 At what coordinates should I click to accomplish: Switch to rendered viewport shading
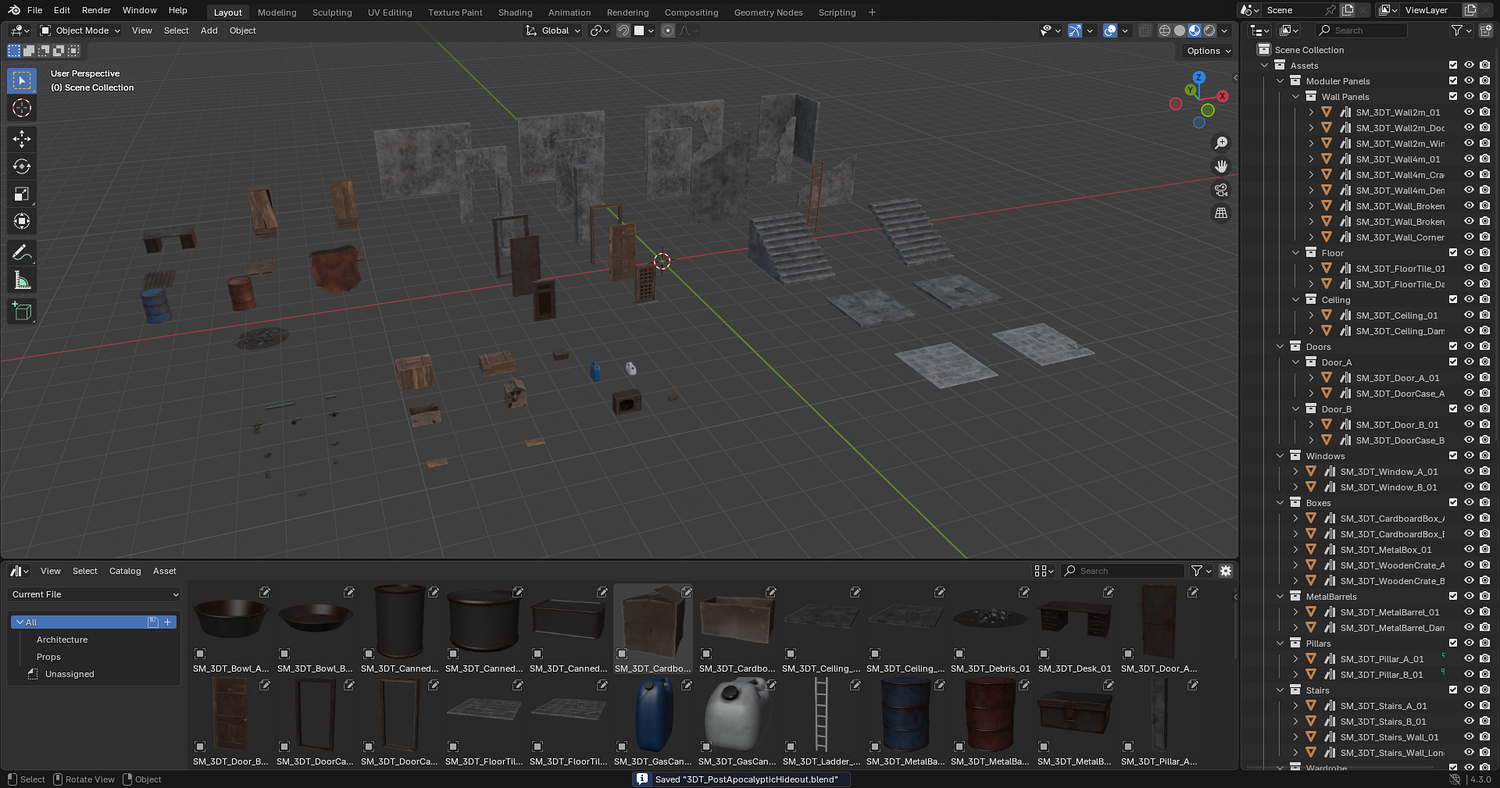click(1209, 31)
